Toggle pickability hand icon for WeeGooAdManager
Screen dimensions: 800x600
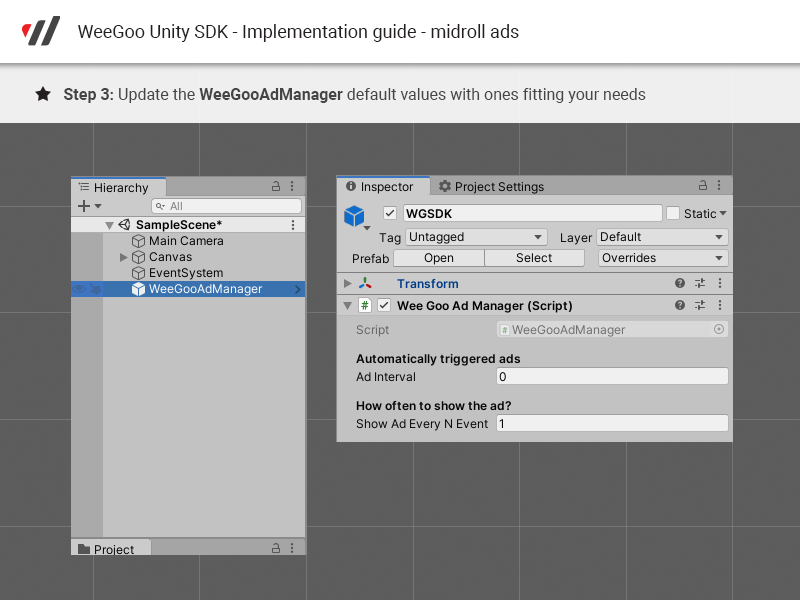click(x=95, y=289)
